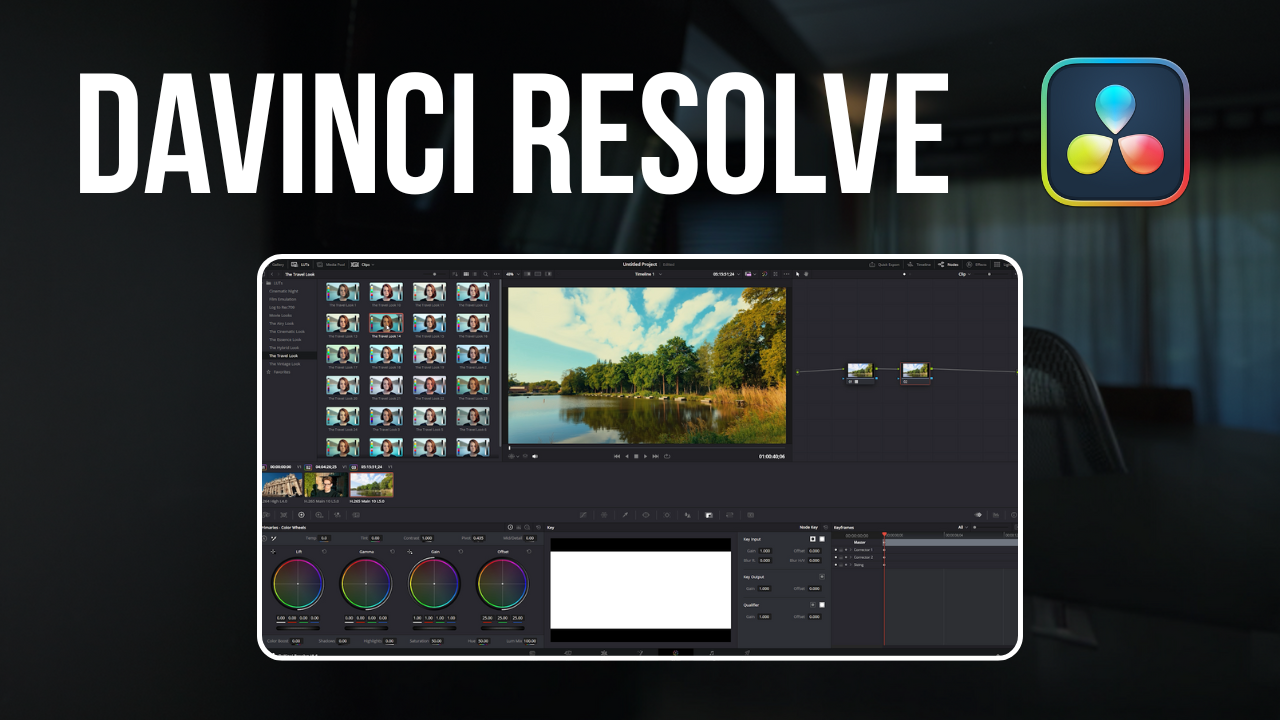
Task: Open the Power Window palette
Action: pyautogui.click(x=646, y=515)
